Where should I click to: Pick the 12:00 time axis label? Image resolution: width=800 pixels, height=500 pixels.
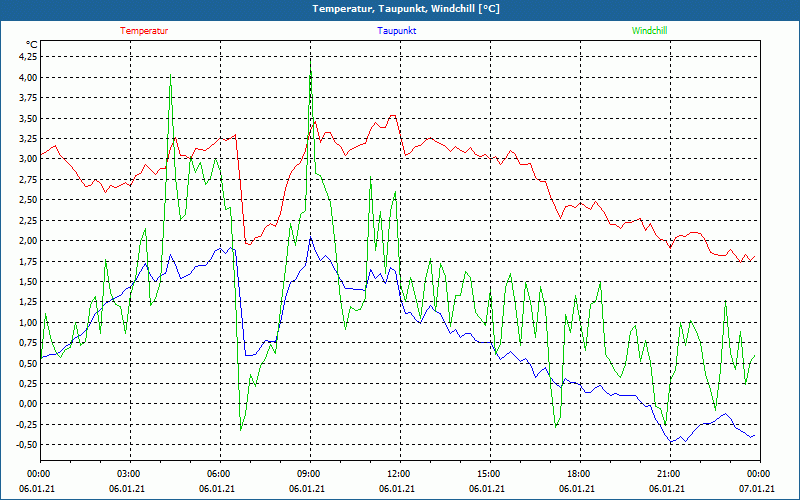point(399,473)
